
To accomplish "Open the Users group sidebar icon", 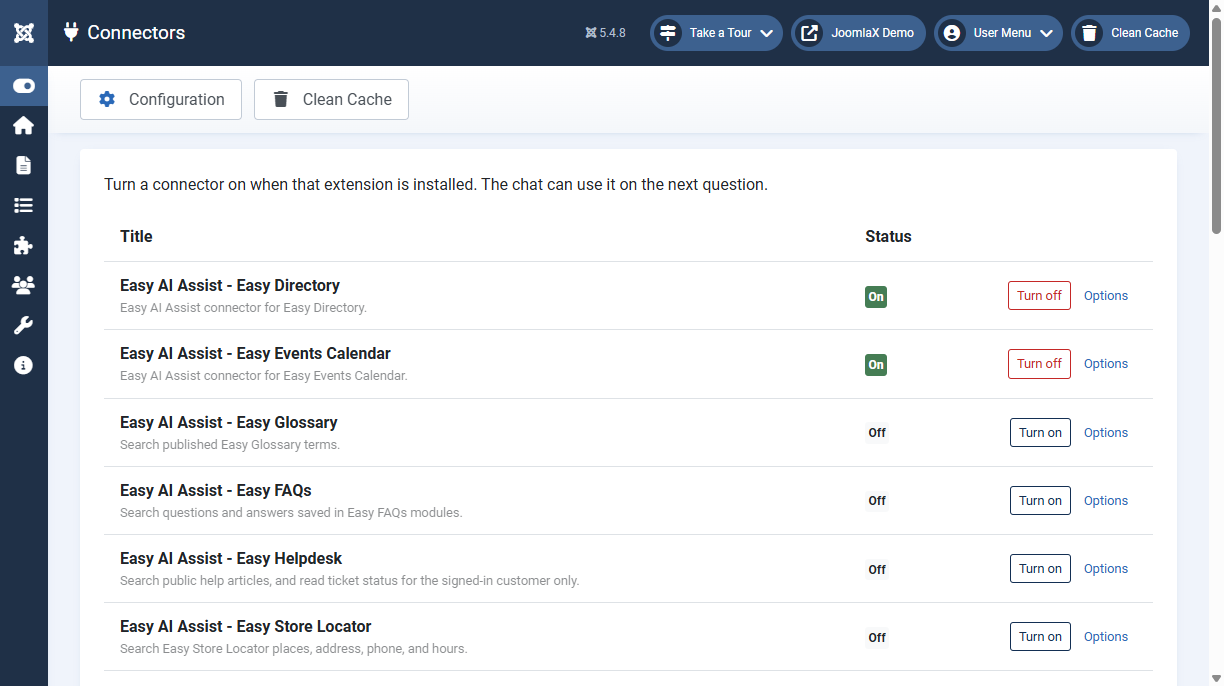I will 24,285.
